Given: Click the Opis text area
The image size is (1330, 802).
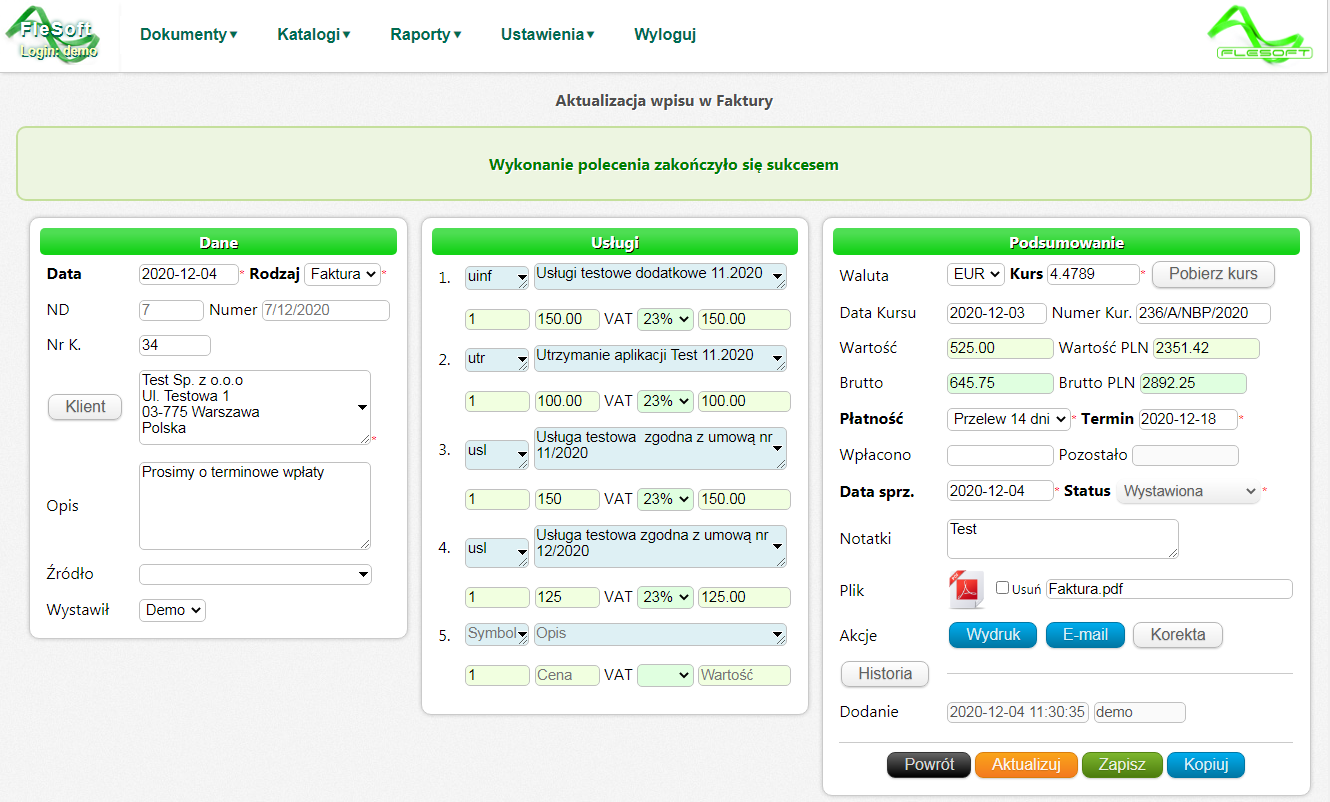Looking at the screenshot, I should (x=255, y=506).
